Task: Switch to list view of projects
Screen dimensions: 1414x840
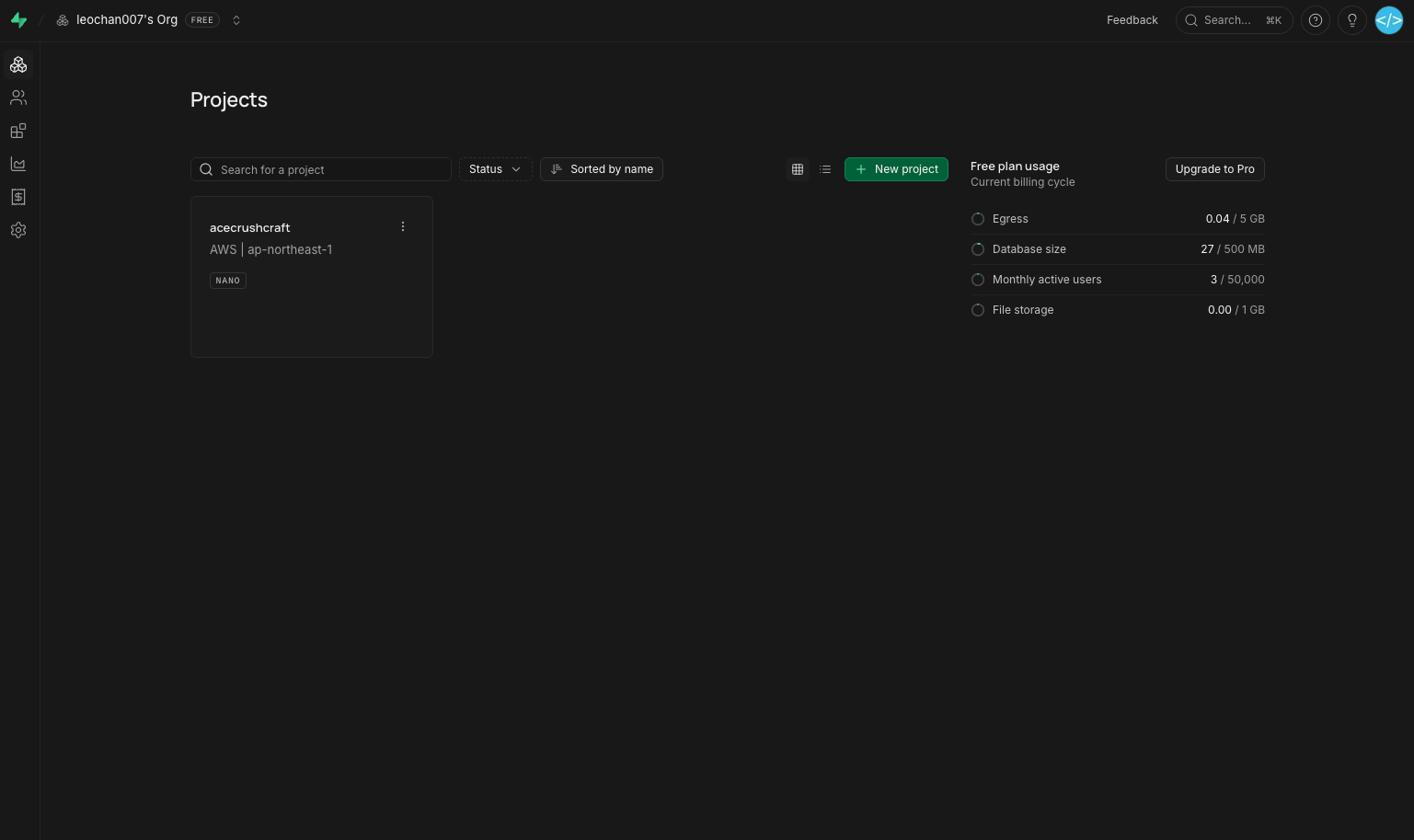Action: tap(825, 169)
